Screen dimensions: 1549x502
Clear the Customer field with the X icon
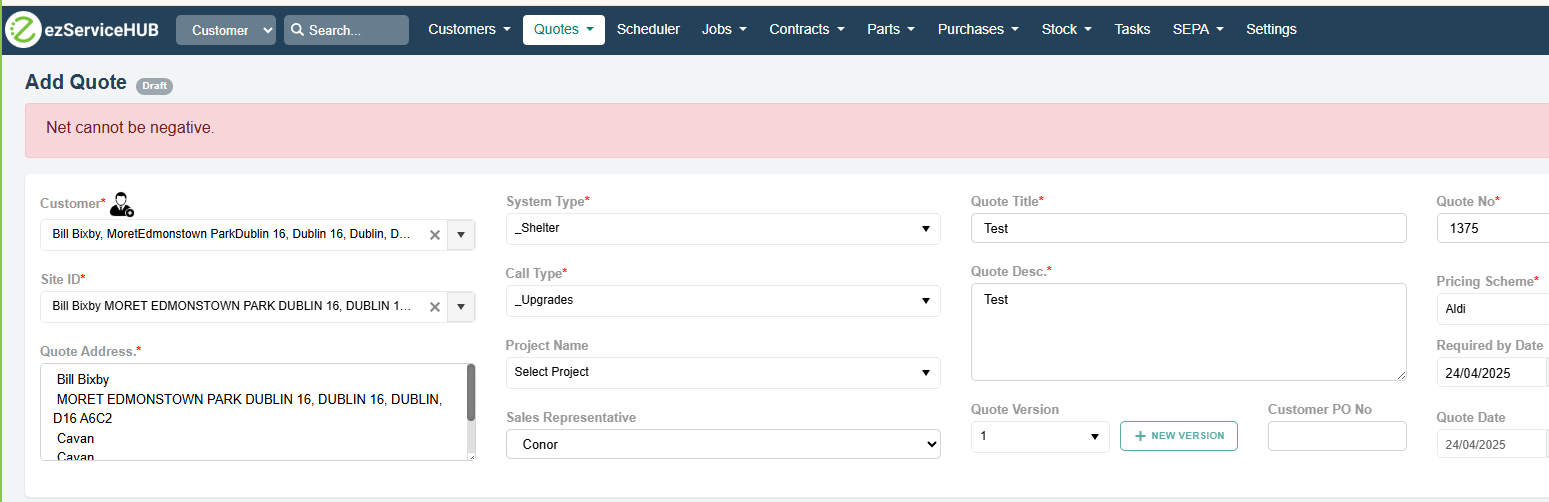pos(435,235)
